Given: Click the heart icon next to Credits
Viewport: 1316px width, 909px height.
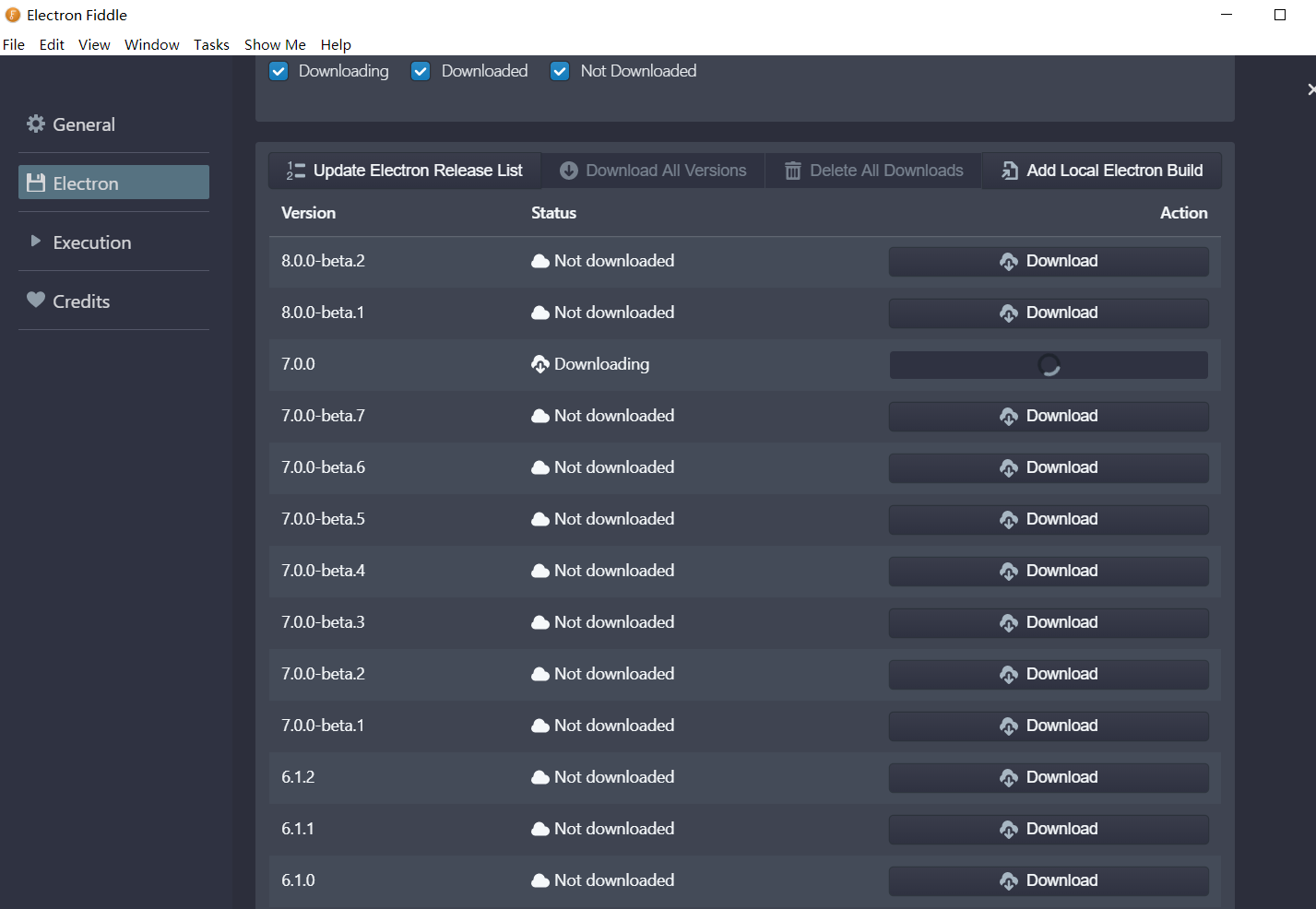Looking at the screenshot, I should pos(35,300).
